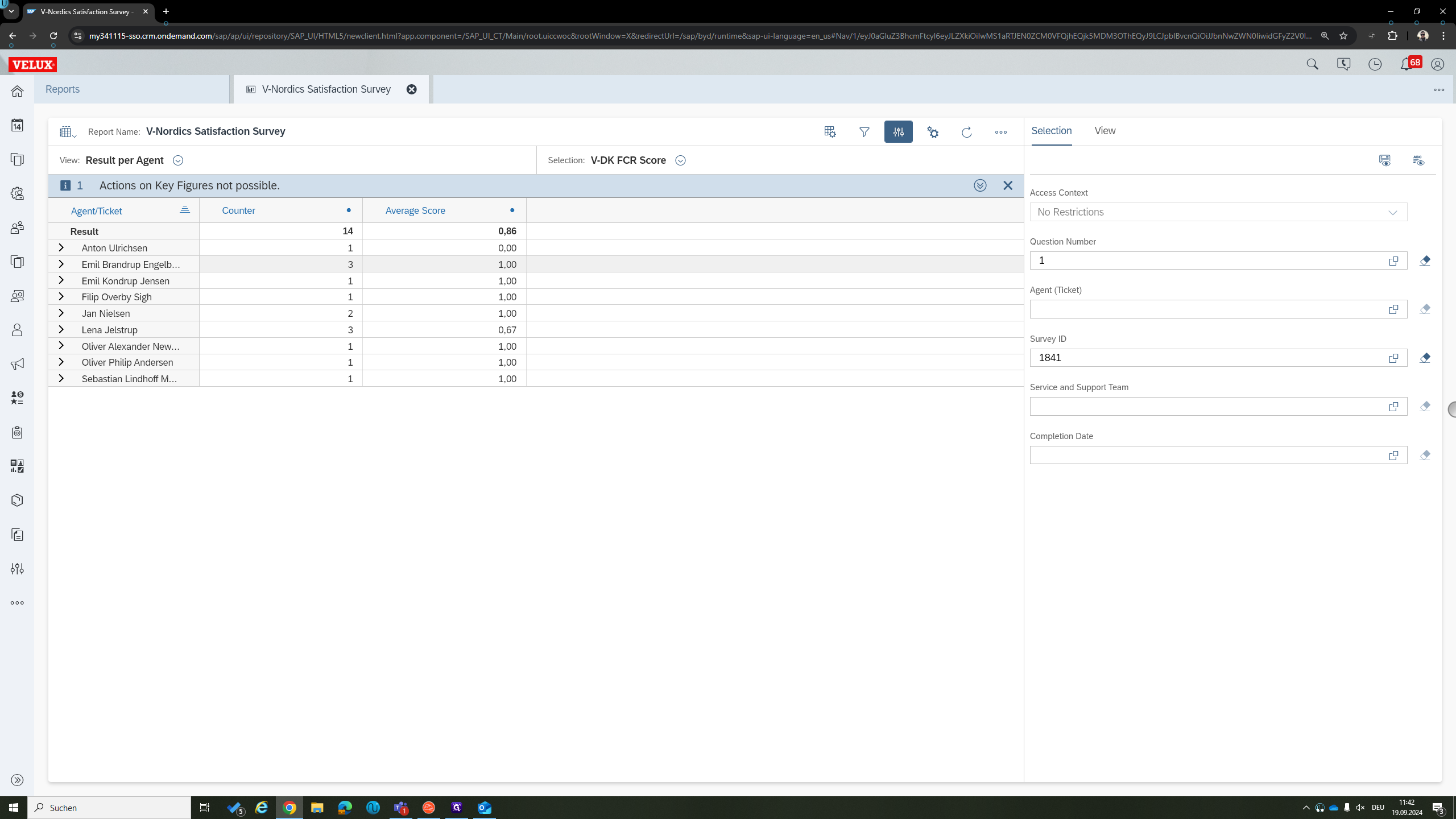
Task: Open value help for Service and Support Team
Action: [x=1393, y=407]
